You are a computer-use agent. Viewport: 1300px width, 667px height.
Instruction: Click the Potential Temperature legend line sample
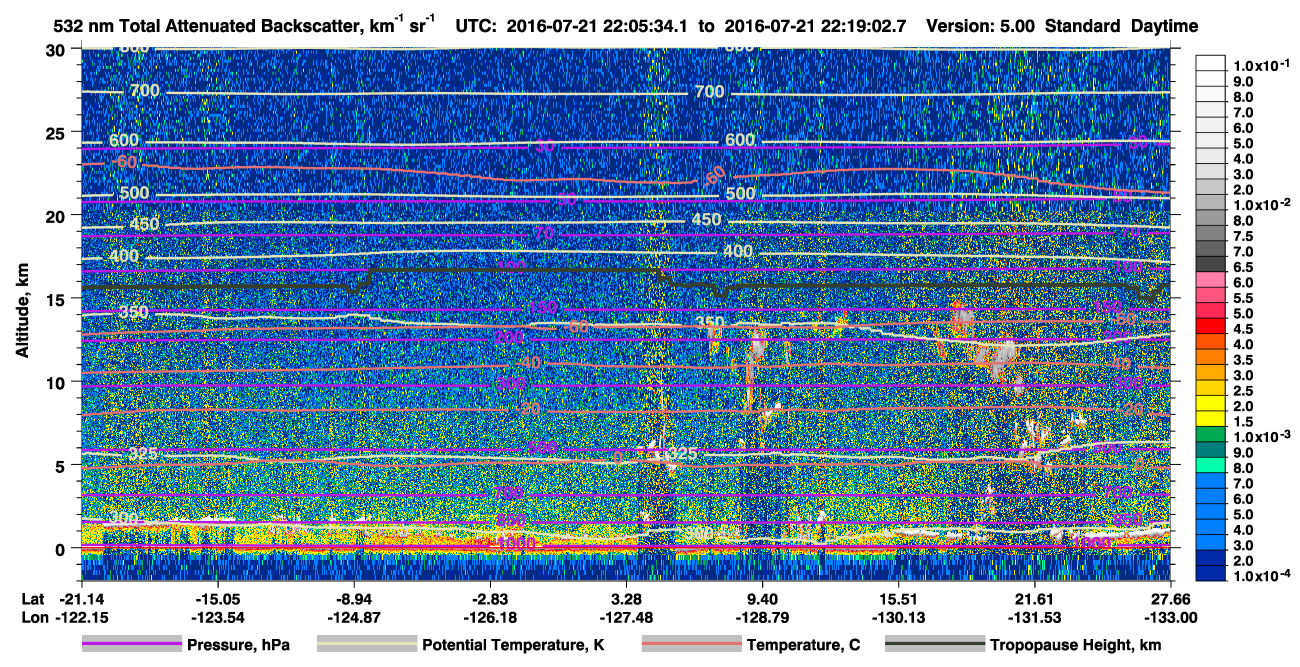click(x=366, y=645)
